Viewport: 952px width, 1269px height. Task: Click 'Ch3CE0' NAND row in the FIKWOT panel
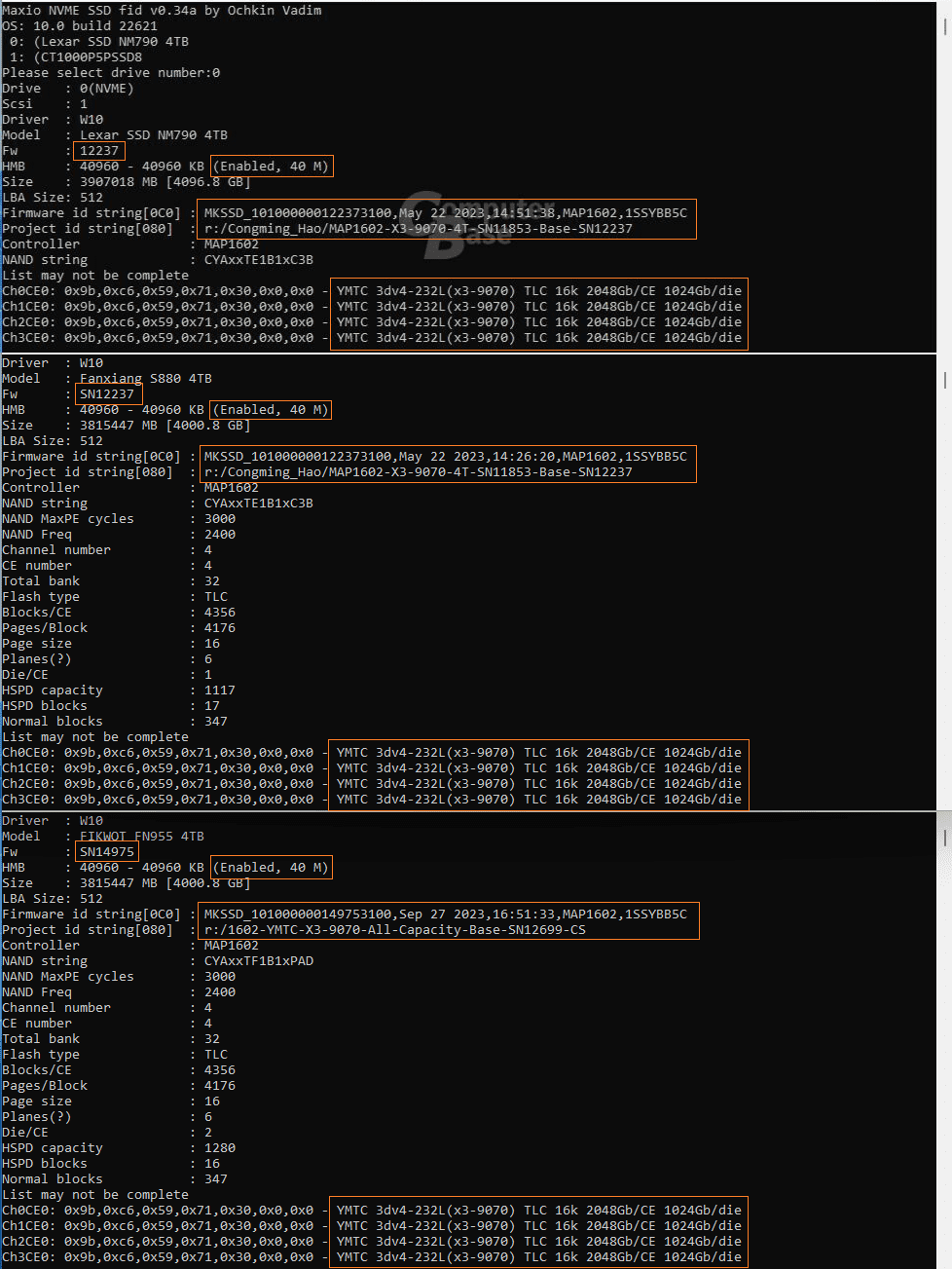(x=372, y=1257)
